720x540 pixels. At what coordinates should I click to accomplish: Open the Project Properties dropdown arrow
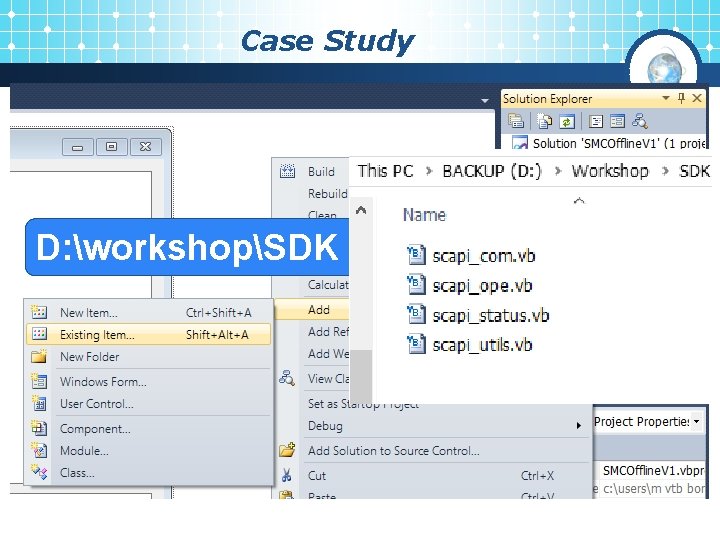coord(697,421)
